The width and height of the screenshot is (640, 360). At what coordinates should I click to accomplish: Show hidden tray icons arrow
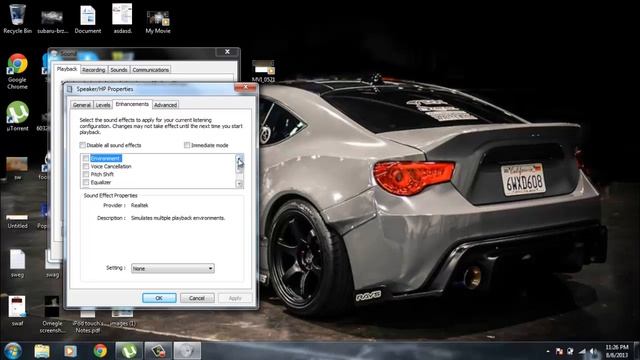(548, 351)
